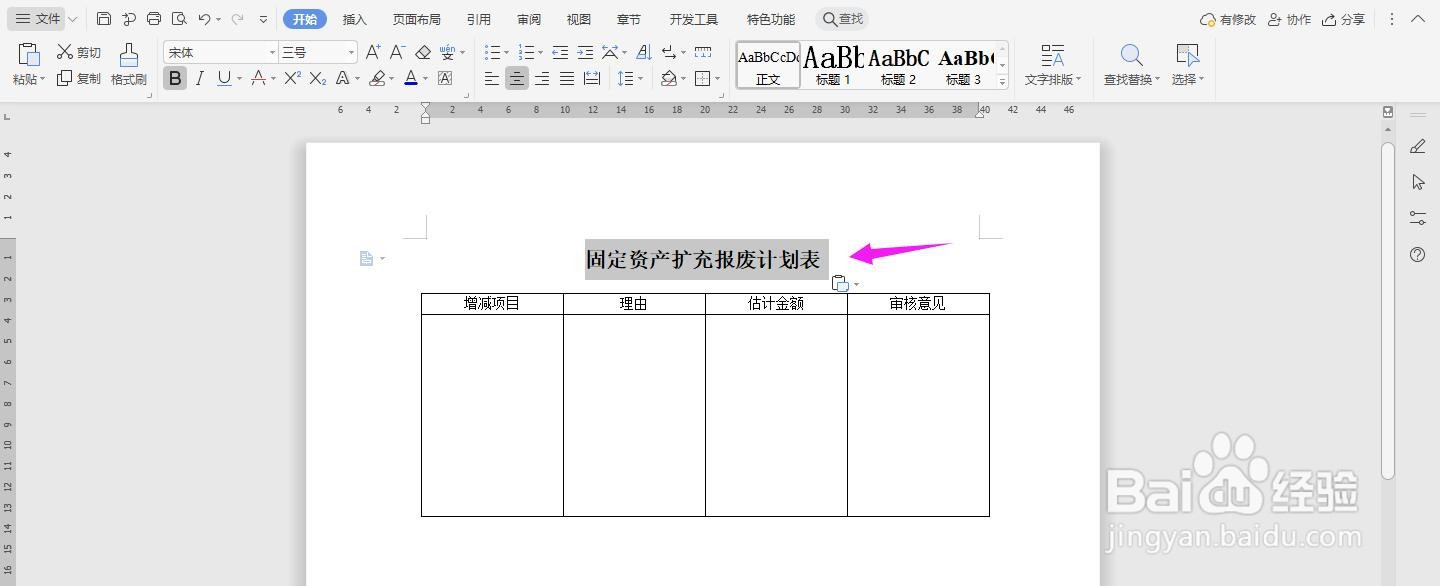
Task: Click the Sort A-Z icon
Action: [x=644, y=52]
